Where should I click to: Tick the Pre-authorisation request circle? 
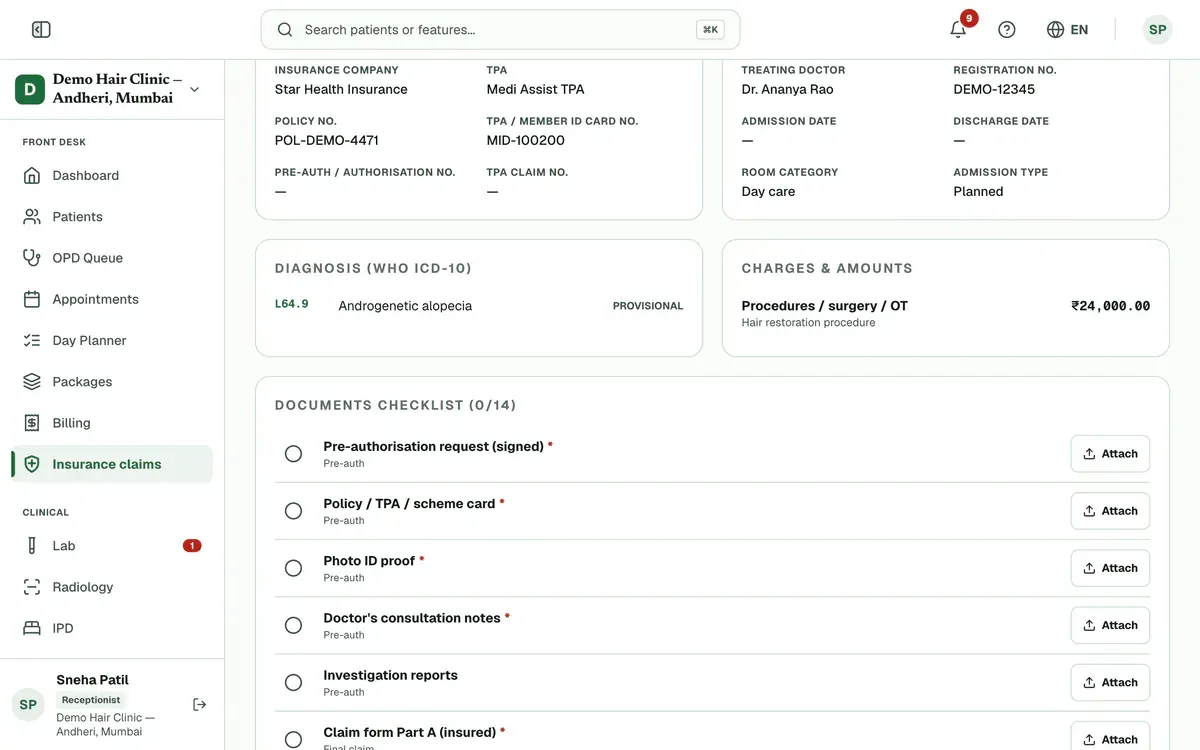(293, 454)
